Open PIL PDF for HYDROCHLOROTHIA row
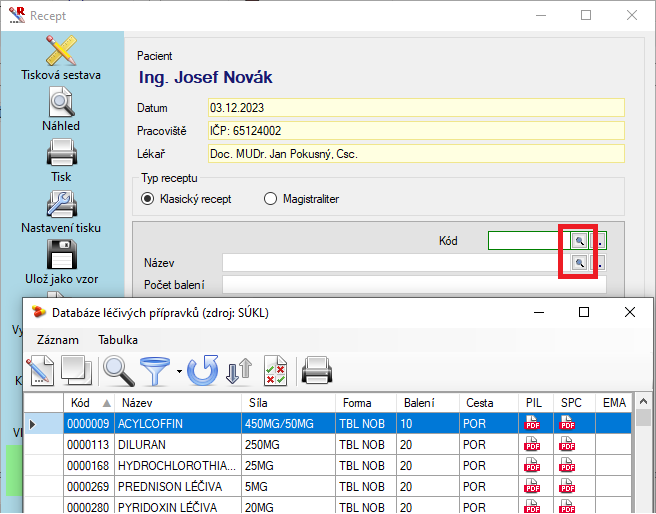656x514 pixels. pos(532,465)
